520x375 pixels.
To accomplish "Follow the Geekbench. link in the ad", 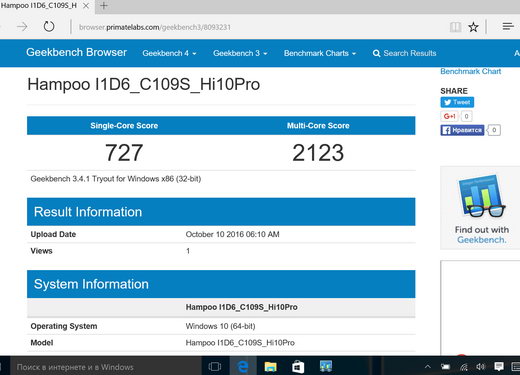I will pyautogui.click(x=481, y=240).
